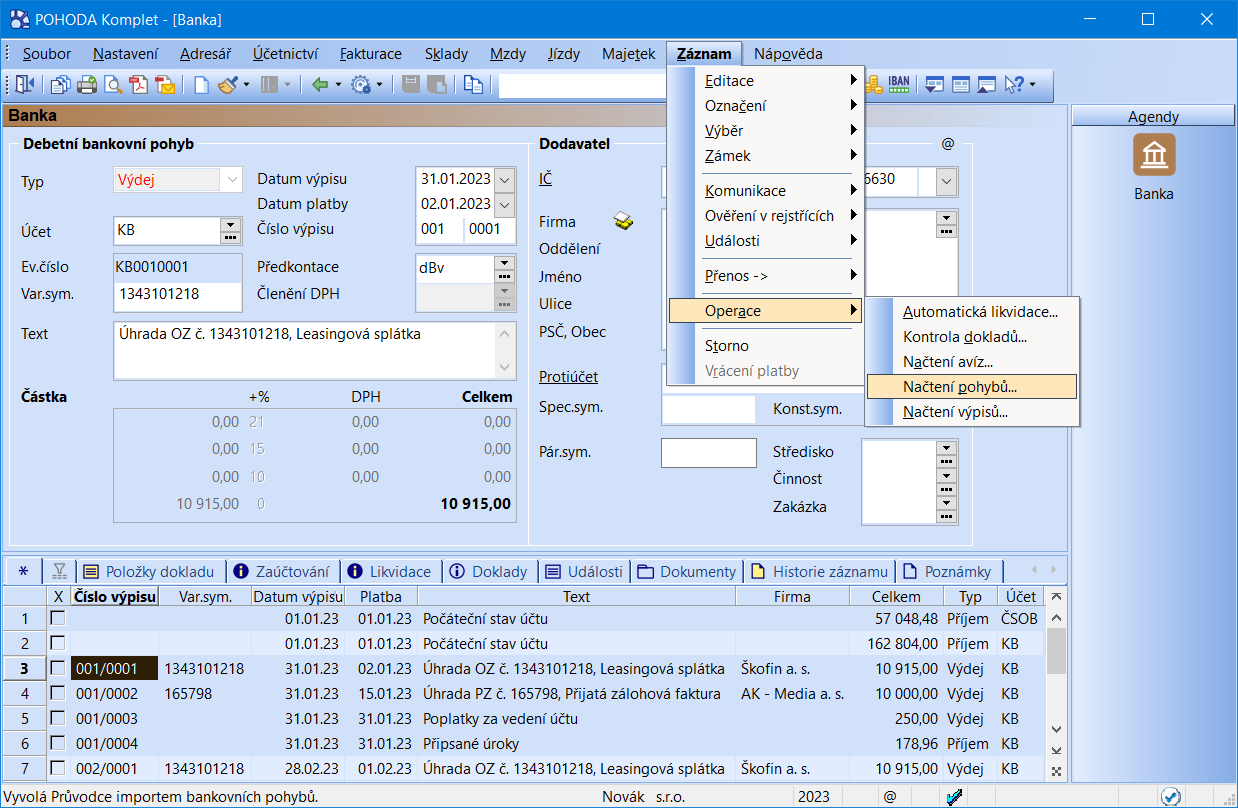Open the Účet KB dropdown
This screenshot has height=808, width=1238.
pos(231,225)
